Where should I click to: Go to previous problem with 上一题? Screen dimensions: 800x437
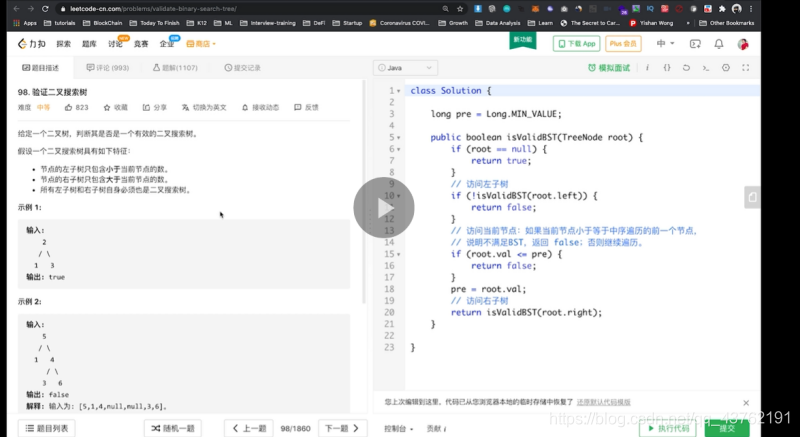click(249, 428)
